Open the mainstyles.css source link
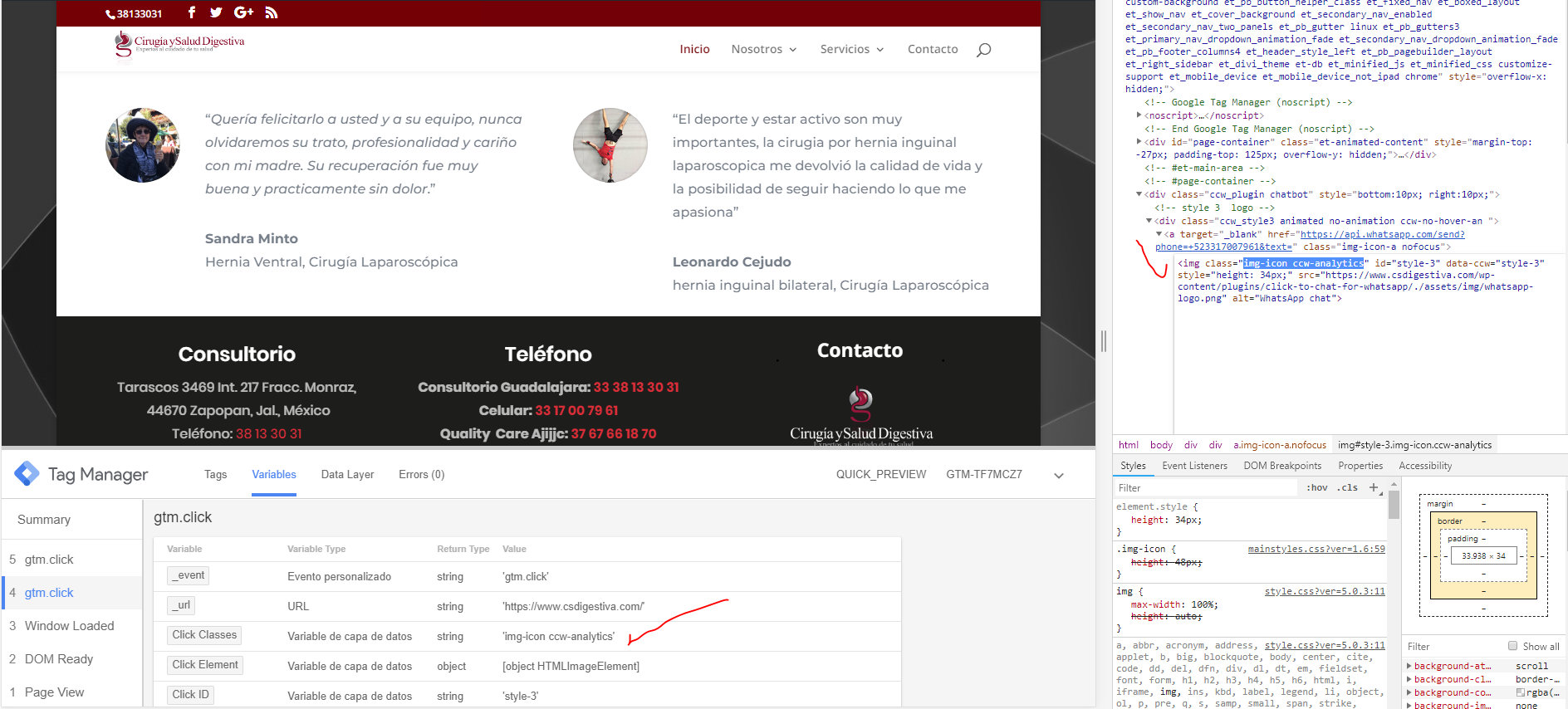This screenshot has width=1568, height=709. [1316, 549]
